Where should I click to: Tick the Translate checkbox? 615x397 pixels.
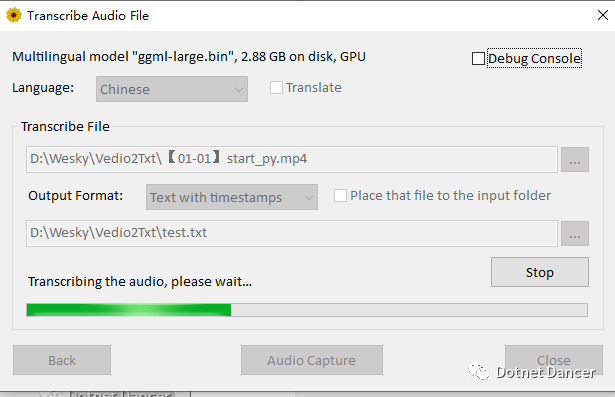click(276, 87)
